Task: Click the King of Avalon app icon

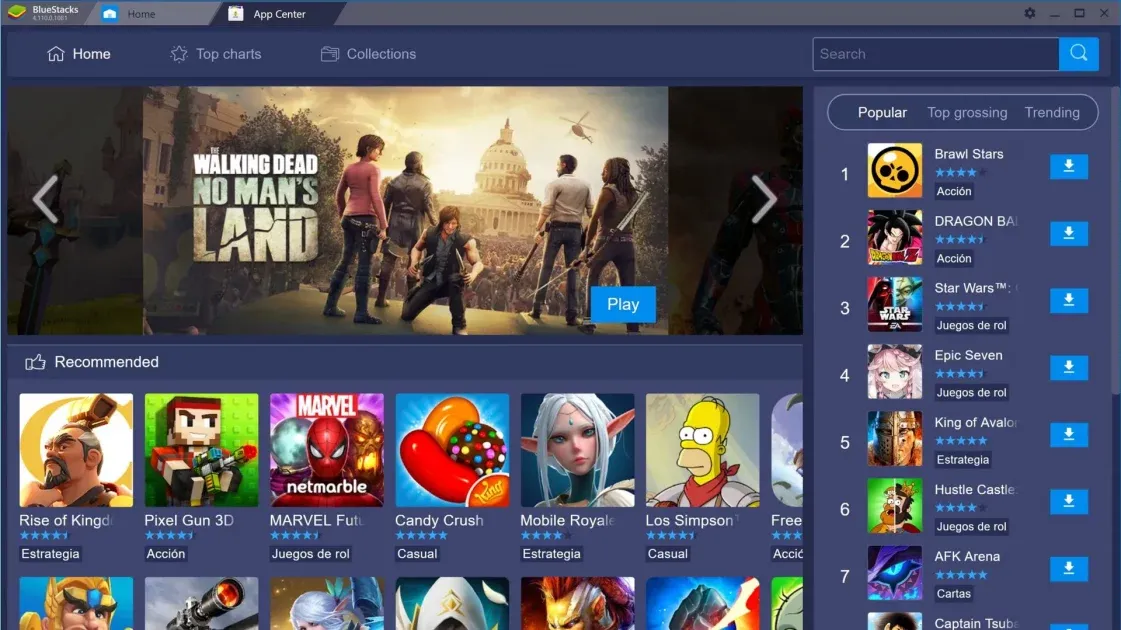Action: click(894, 439)
